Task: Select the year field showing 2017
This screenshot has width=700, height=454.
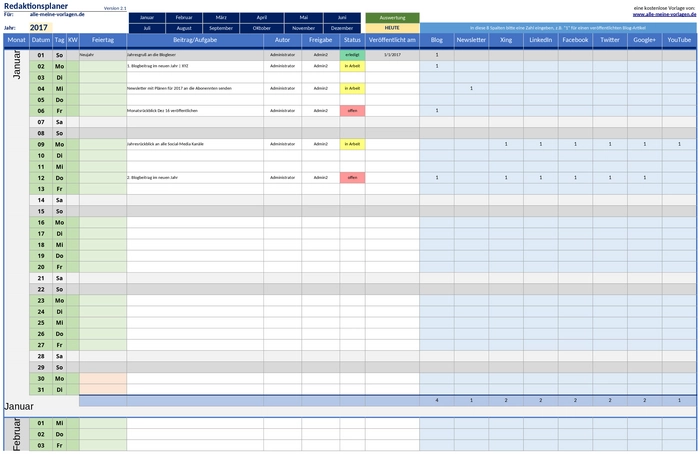Action: pyautogui.click(x=41, y=28)
